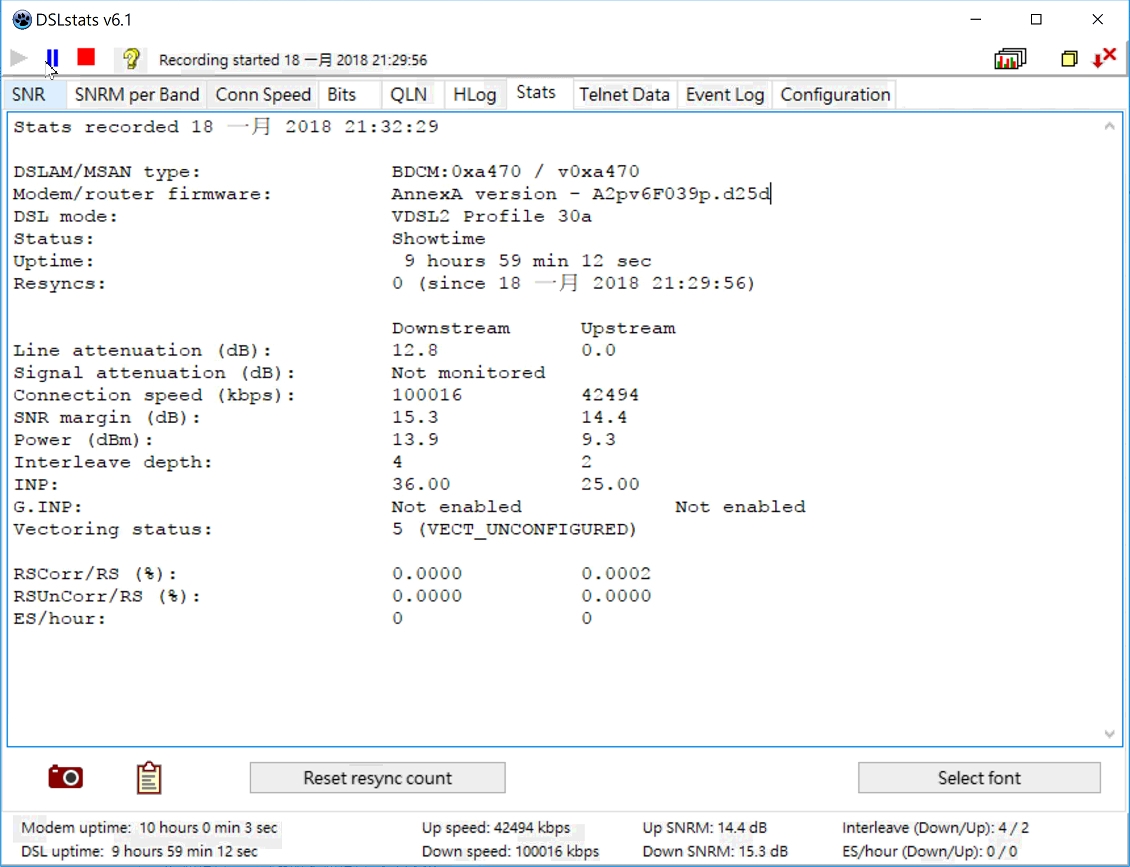
Task: Click 'DSL uptime' in status bar
Action: 139,852
